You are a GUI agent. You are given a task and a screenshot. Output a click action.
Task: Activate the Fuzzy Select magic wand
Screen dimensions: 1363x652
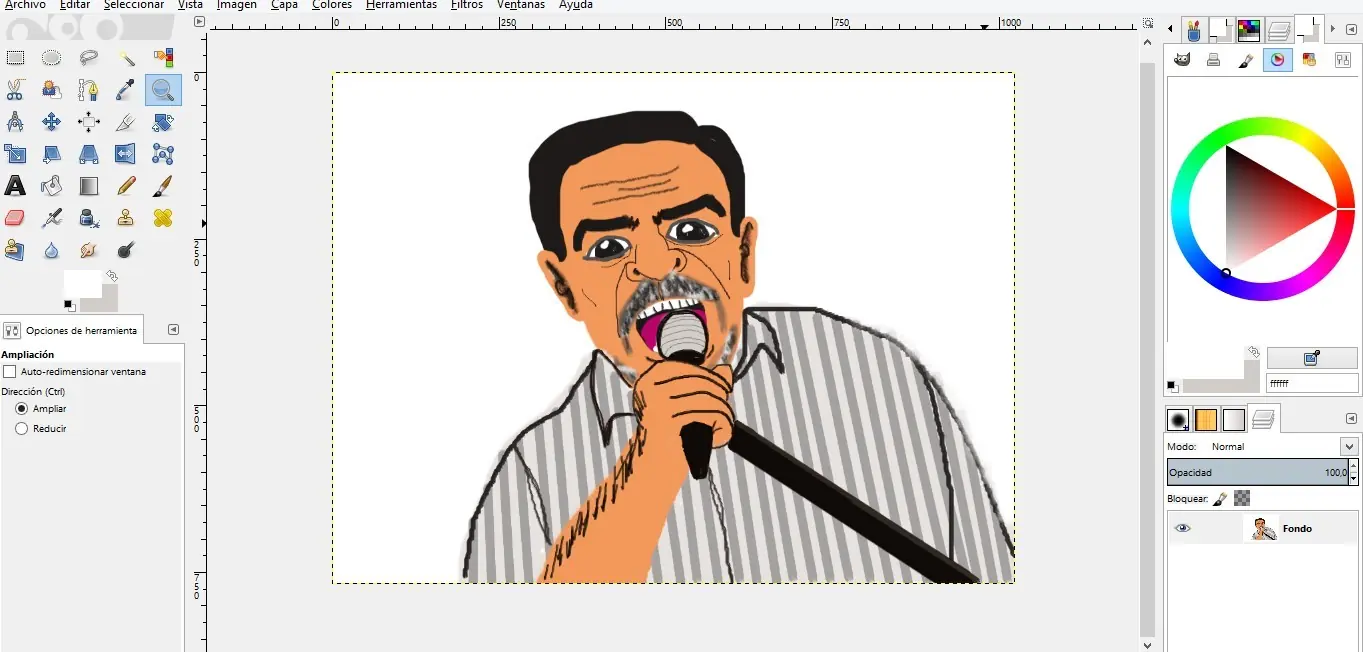[x=126, y=58]
